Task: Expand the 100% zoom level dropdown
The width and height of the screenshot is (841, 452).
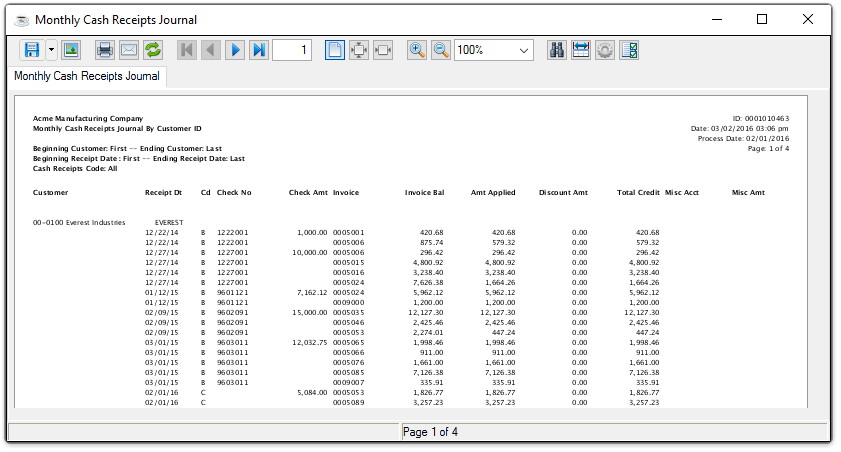Action: 525,50
